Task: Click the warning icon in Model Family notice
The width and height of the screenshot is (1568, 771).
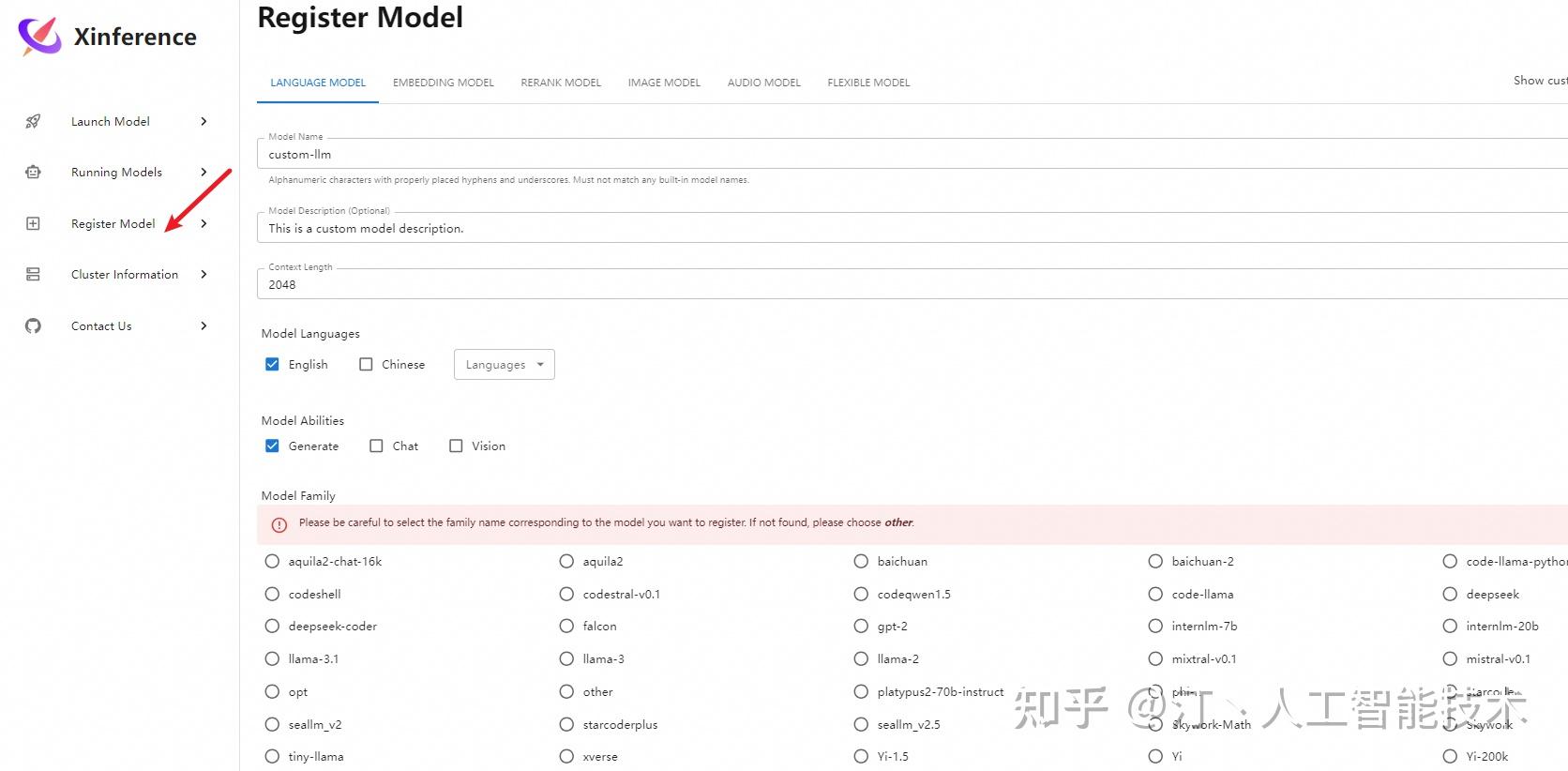Action: tap(279, 524)
